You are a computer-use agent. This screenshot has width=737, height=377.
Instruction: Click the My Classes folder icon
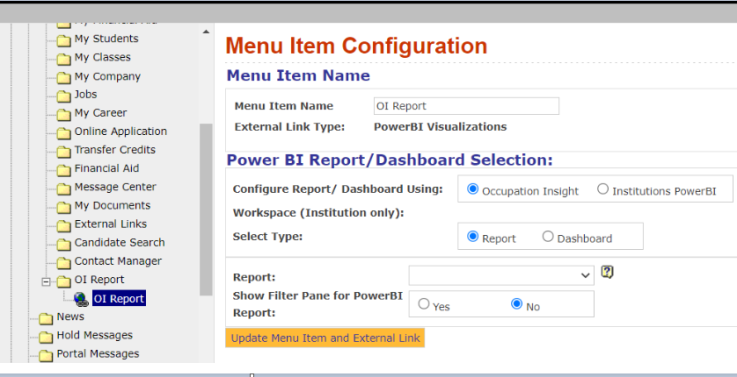click(x=64, y=59)
